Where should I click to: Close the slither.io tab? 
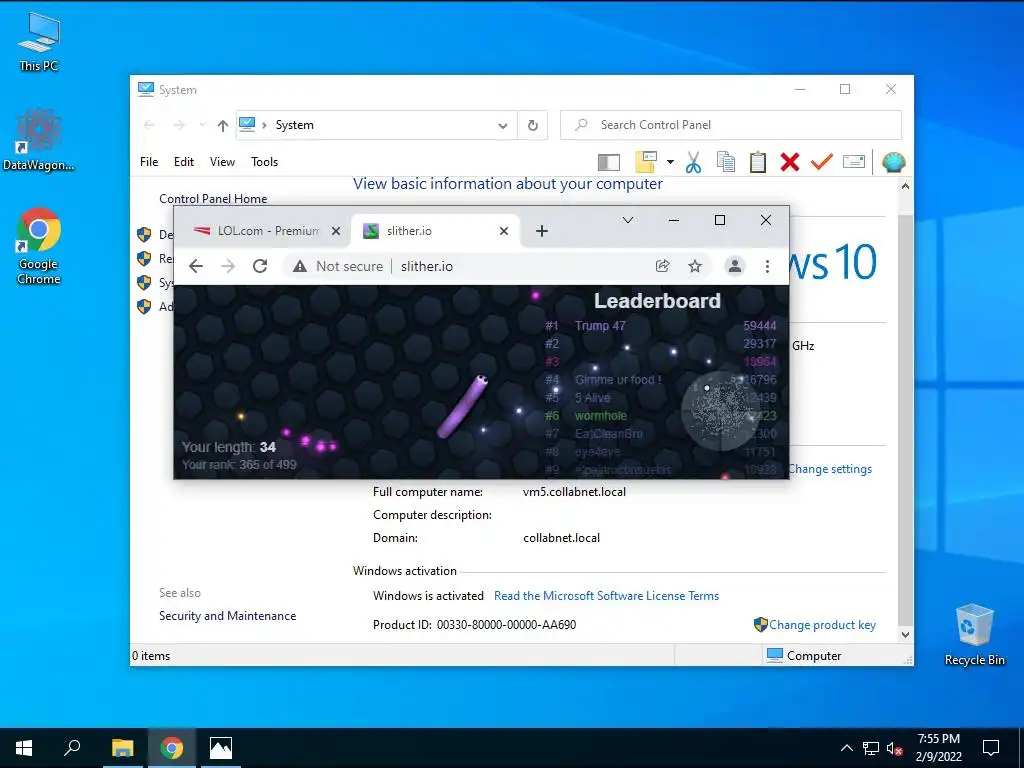tap(504, 231)
